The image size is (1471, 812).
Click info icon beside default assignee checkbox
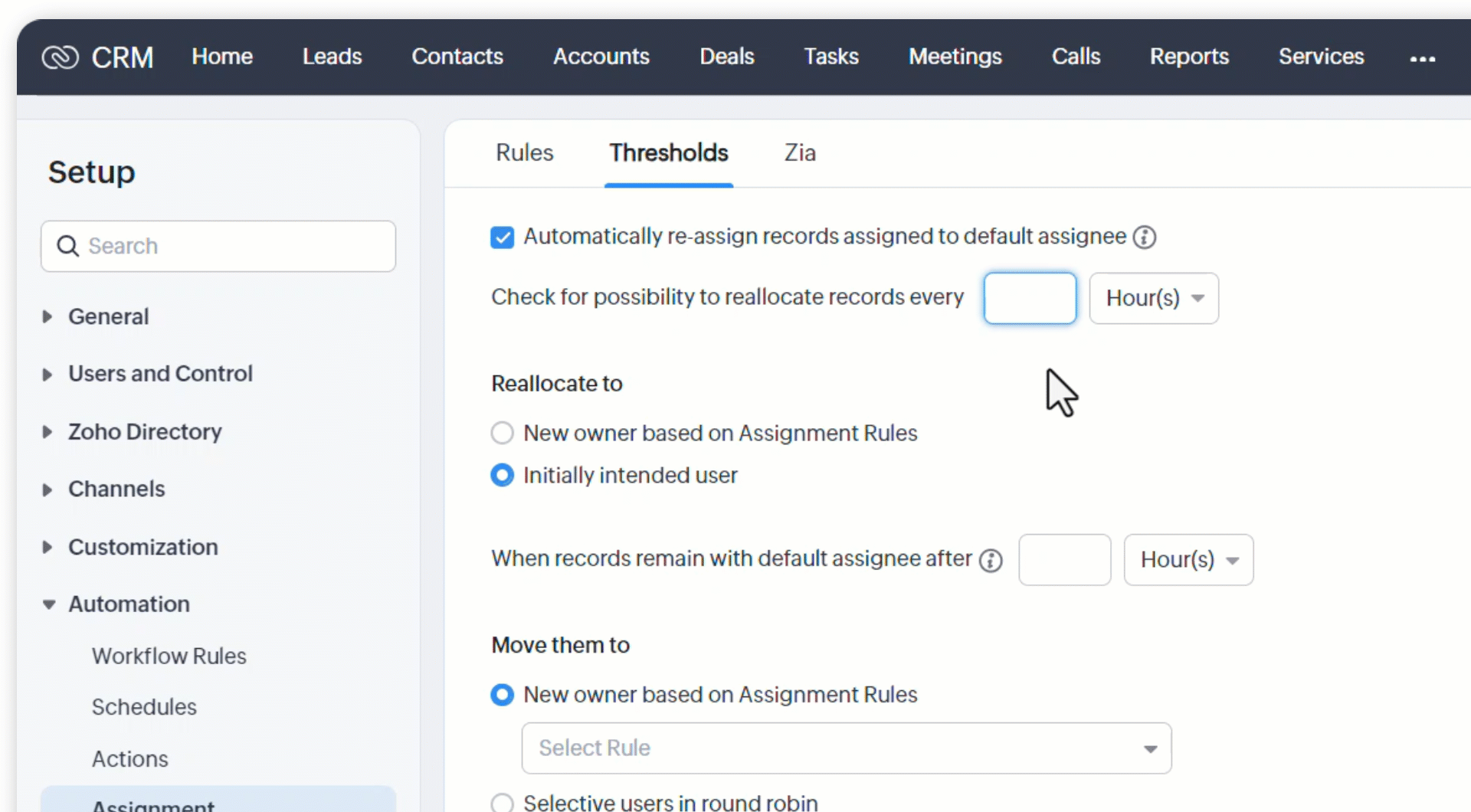tap(1145, 237)
